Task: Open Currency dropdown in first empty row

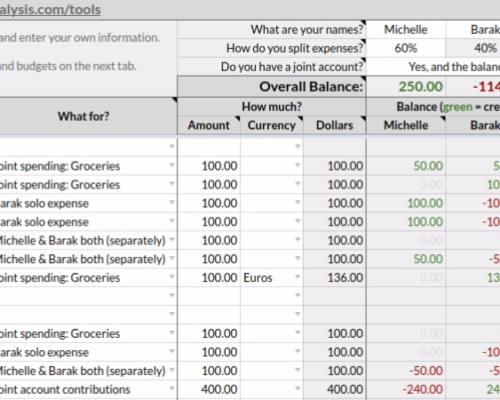Action: tap(298, 146)
